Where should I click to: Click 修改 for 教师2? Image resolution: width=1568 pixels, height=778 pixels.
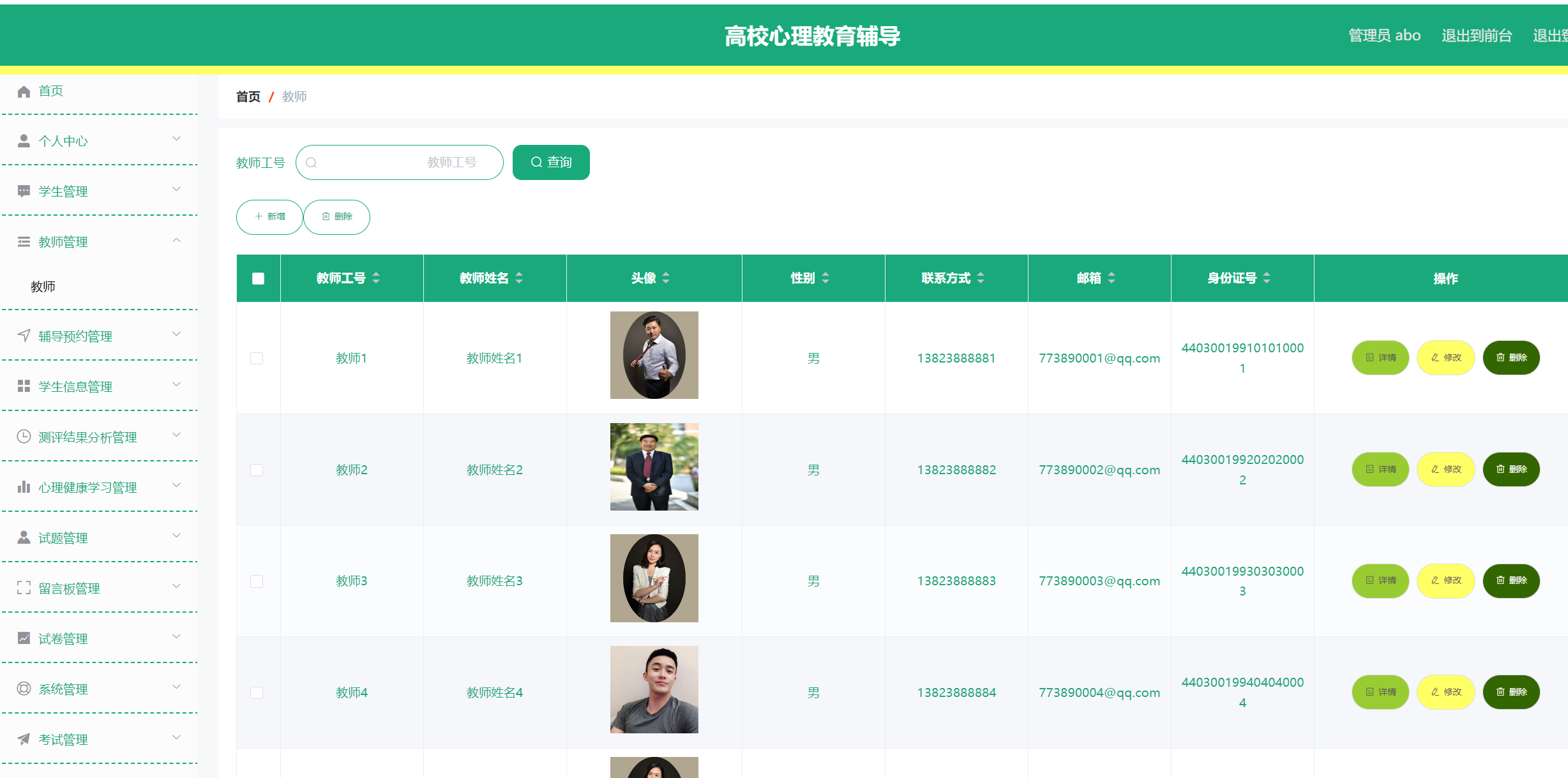(1446, 469)
